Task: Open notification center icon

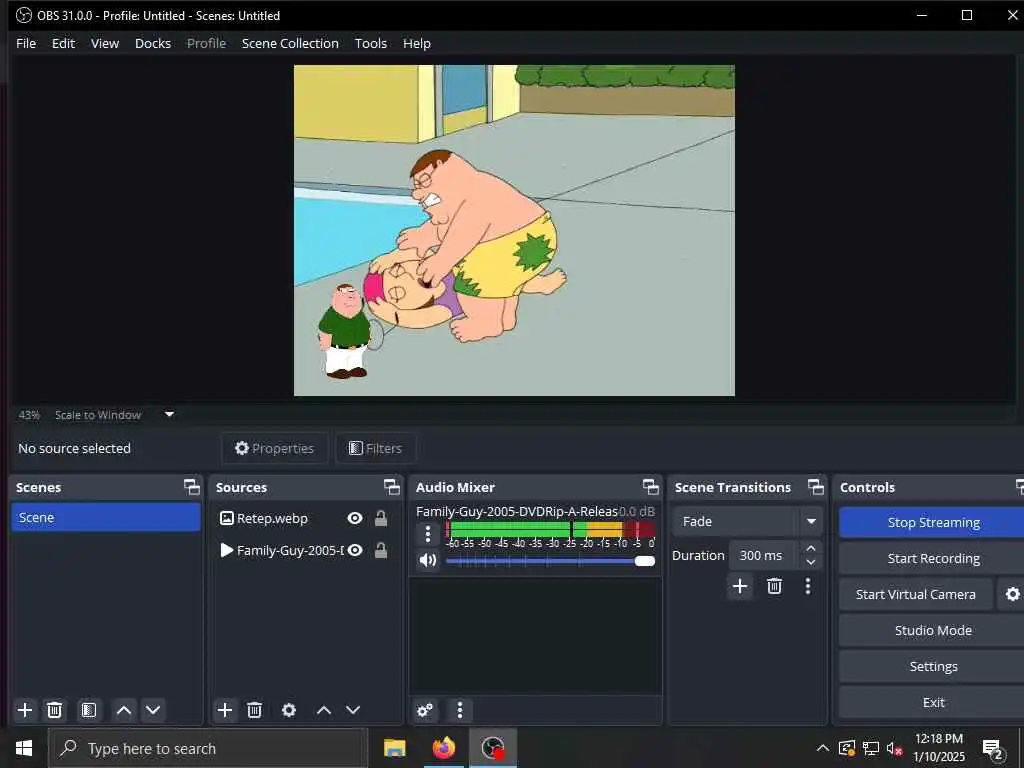Action: (992, 749)
